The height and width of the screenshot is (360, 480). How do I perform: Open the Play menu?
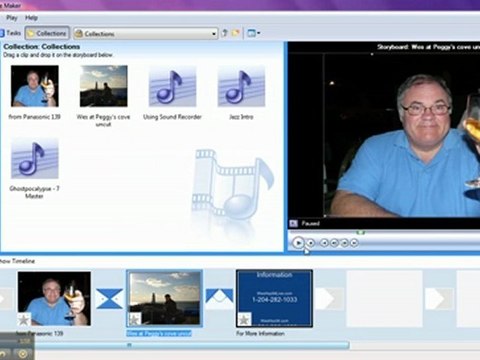pyautogui.click(x=12, y=18)
